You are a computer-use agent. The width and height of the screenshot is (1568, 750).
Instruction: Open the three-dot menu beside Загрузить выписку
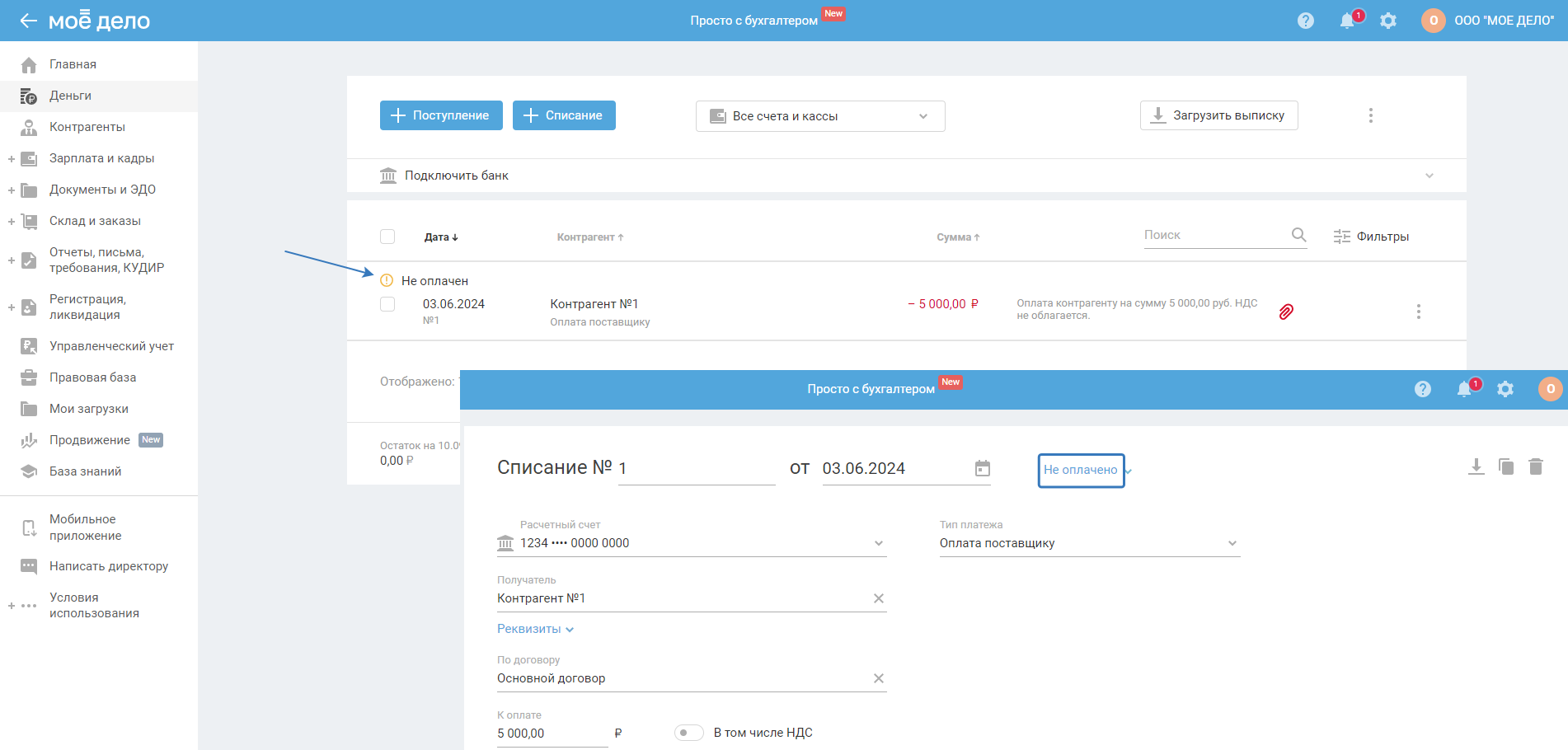click(x=1371, y=115)
